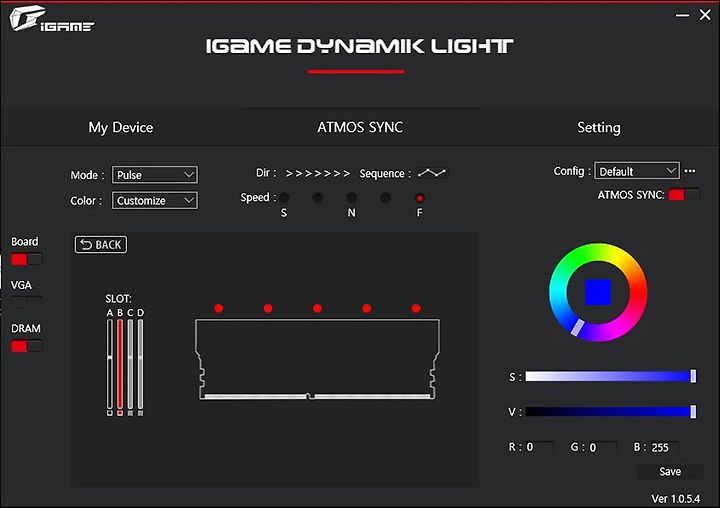Click the blue color preview square
The width and height of the screenshot is (720, 508).
pyautogui.click(x=598, y=292)
